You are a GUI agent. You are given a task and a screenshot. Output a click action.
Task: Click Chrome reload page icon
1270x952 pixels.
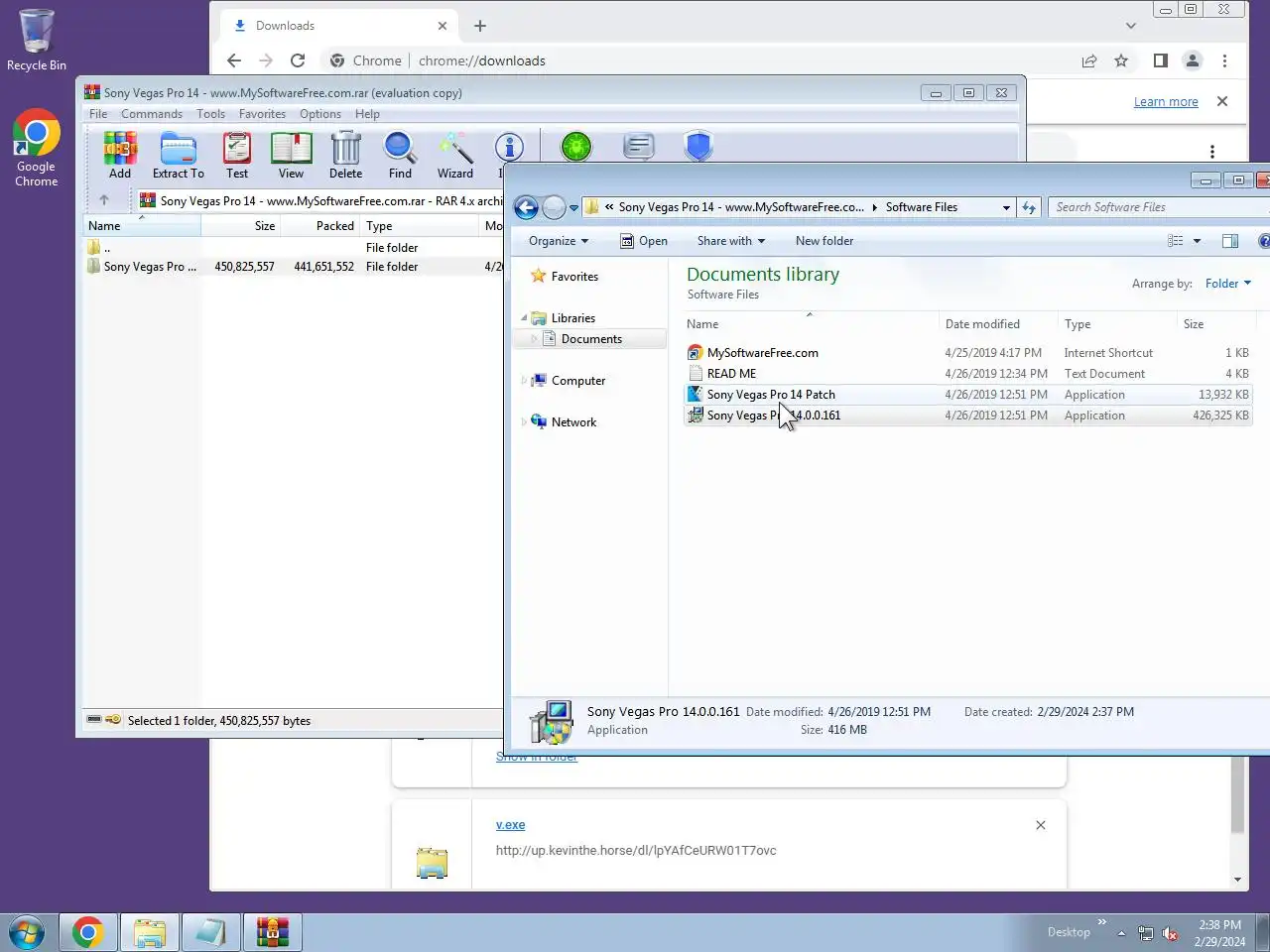point(298,60)
